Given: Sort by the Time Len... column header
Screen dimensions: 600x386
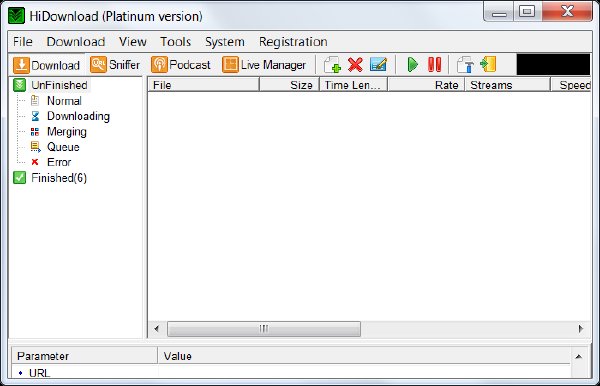Looking at the screenshot, I should click(x=353, y=85).
